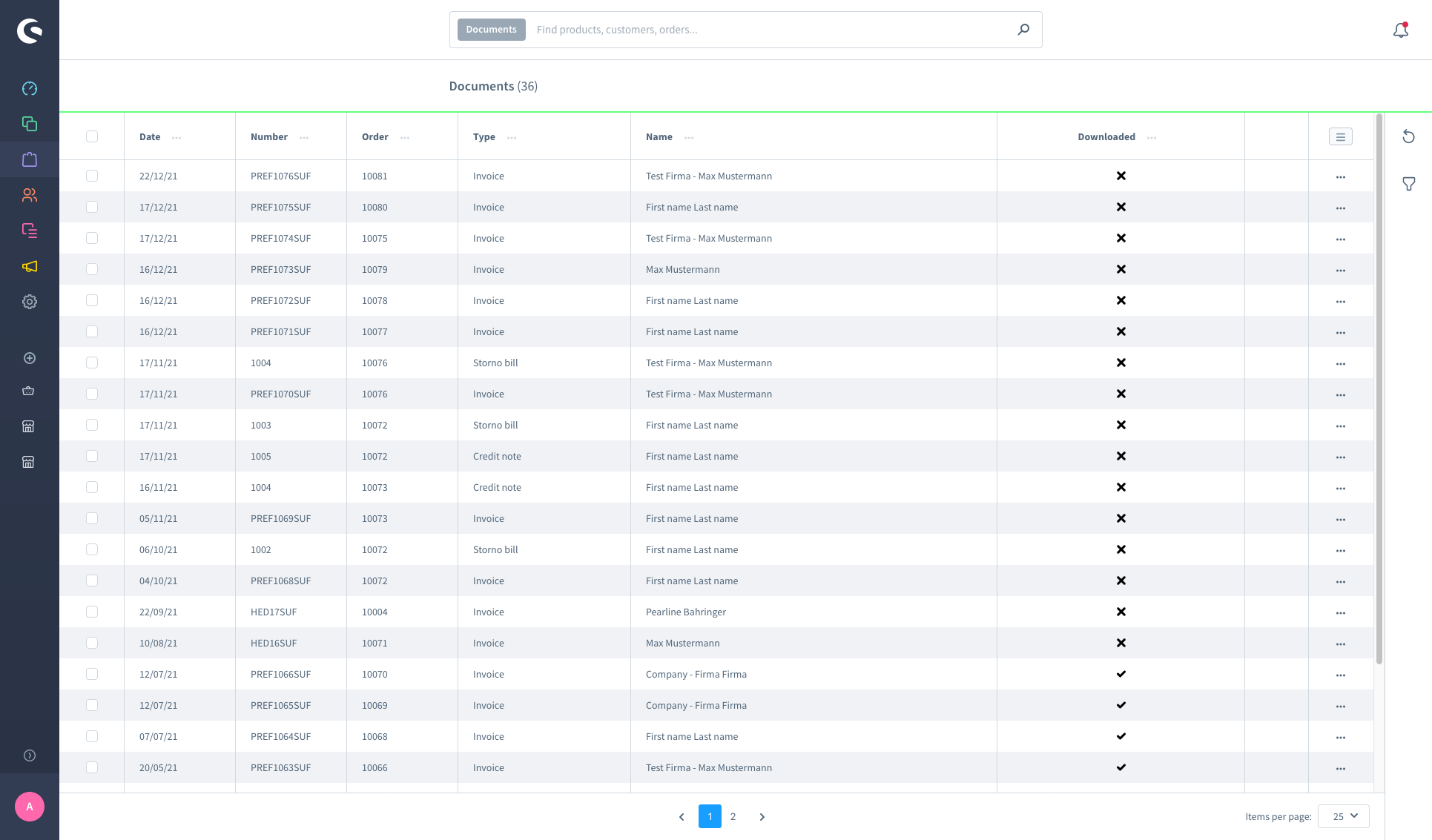The width and height of the screenshot is (1432, 840).
Task: Open the Catalogues sidebar icon
Action: tap(30, 124)
